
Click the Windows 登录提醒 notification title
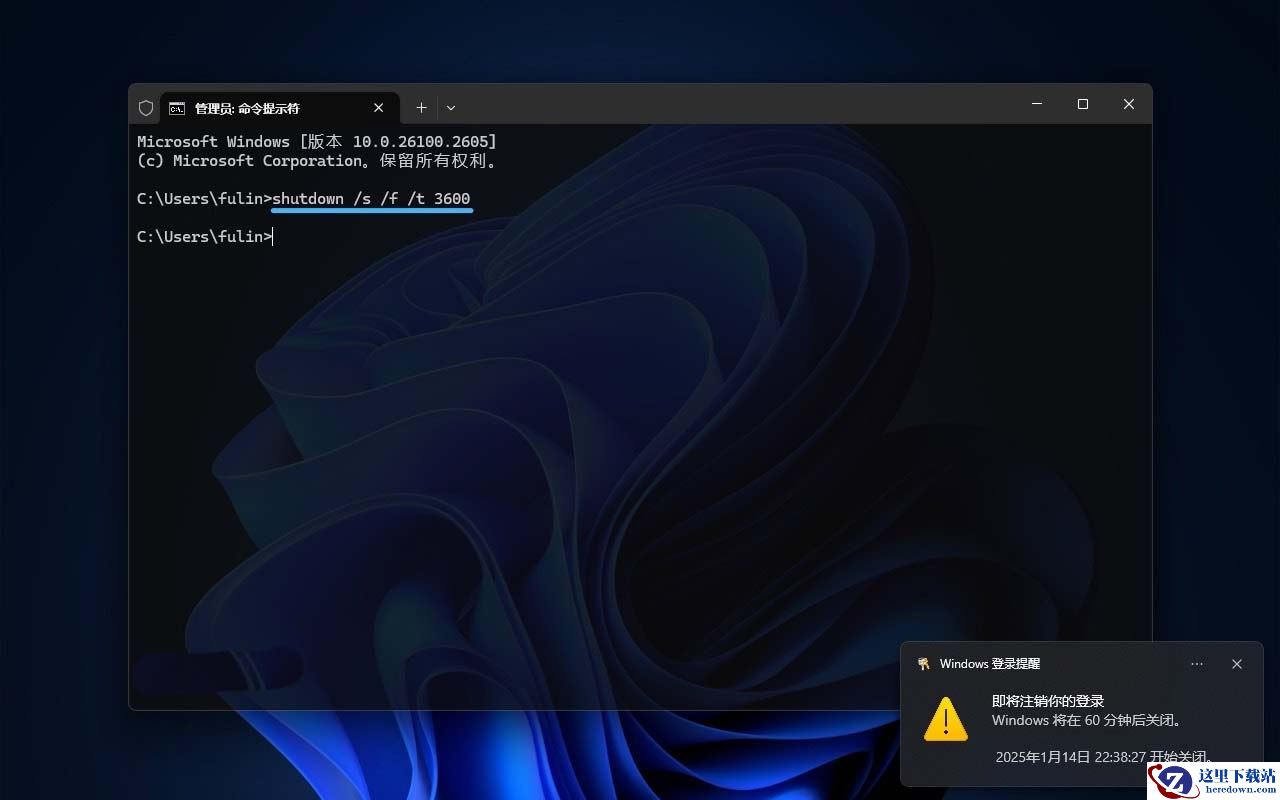point(990,664)
